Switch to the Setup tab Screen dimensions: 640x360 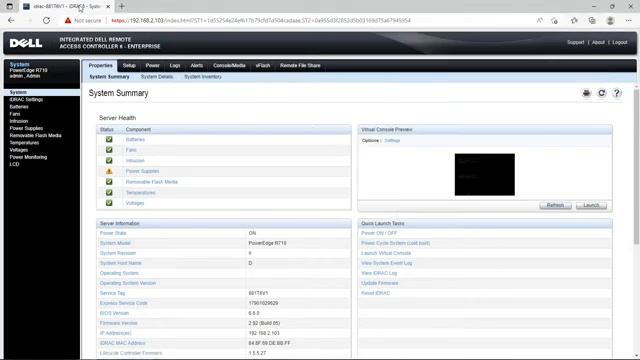point(129,66)
